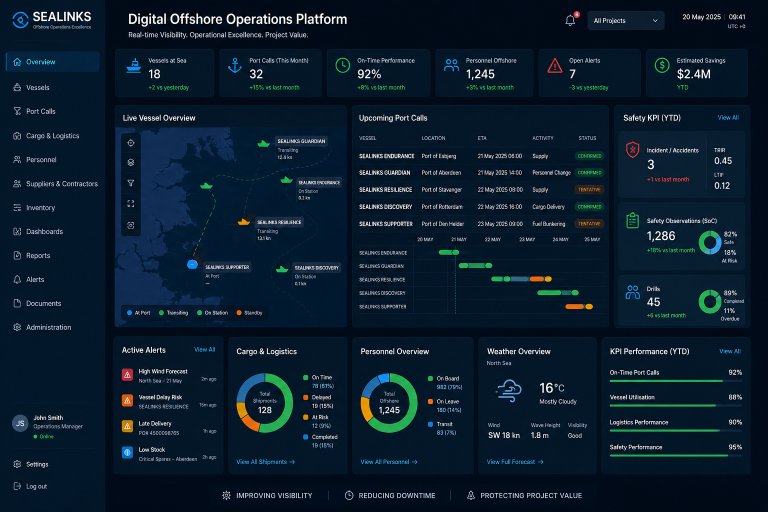
Task: Open the map filter funnel tool
Action: [x=131, y=183]
